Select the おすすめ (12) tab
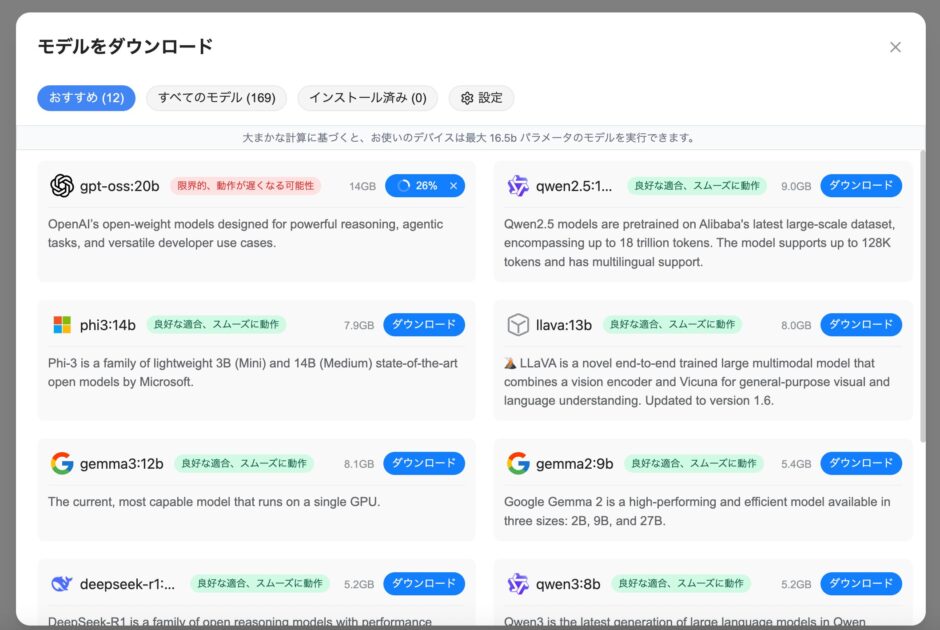The width and height of the screenshot is (940, 630). (x=86, y=98)
